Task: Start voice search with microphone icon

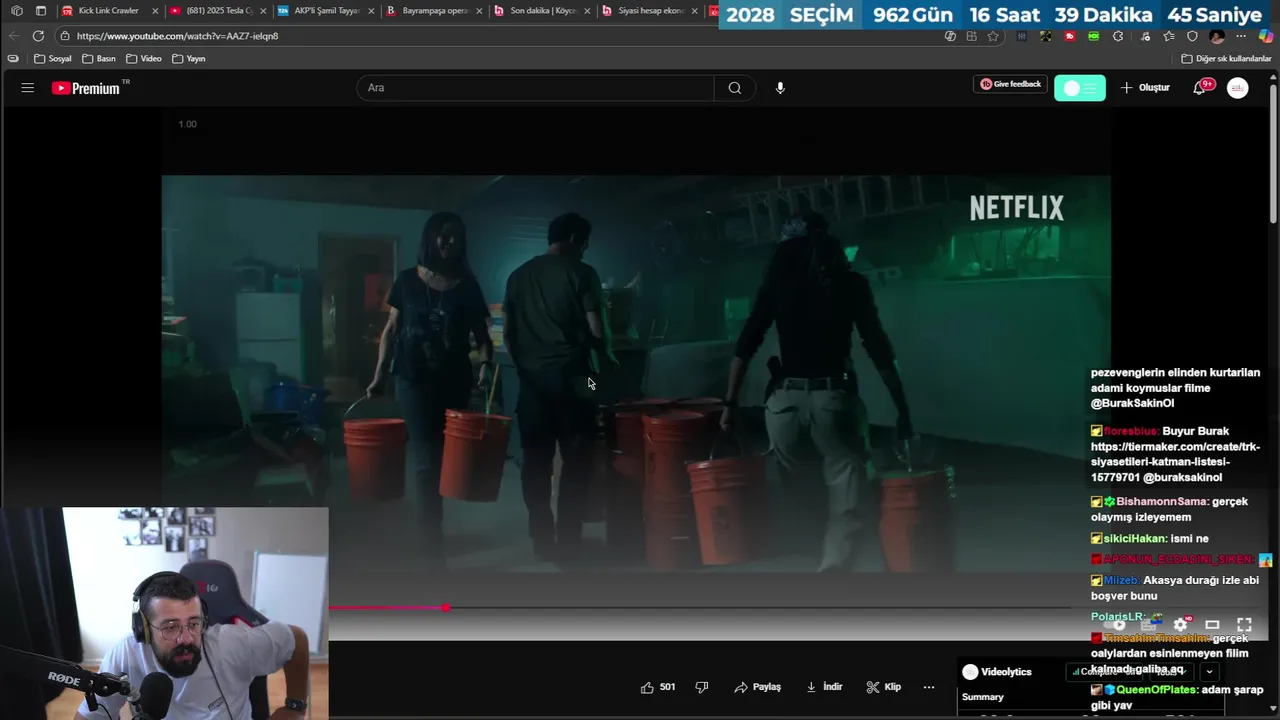Action: pos(780,88)
